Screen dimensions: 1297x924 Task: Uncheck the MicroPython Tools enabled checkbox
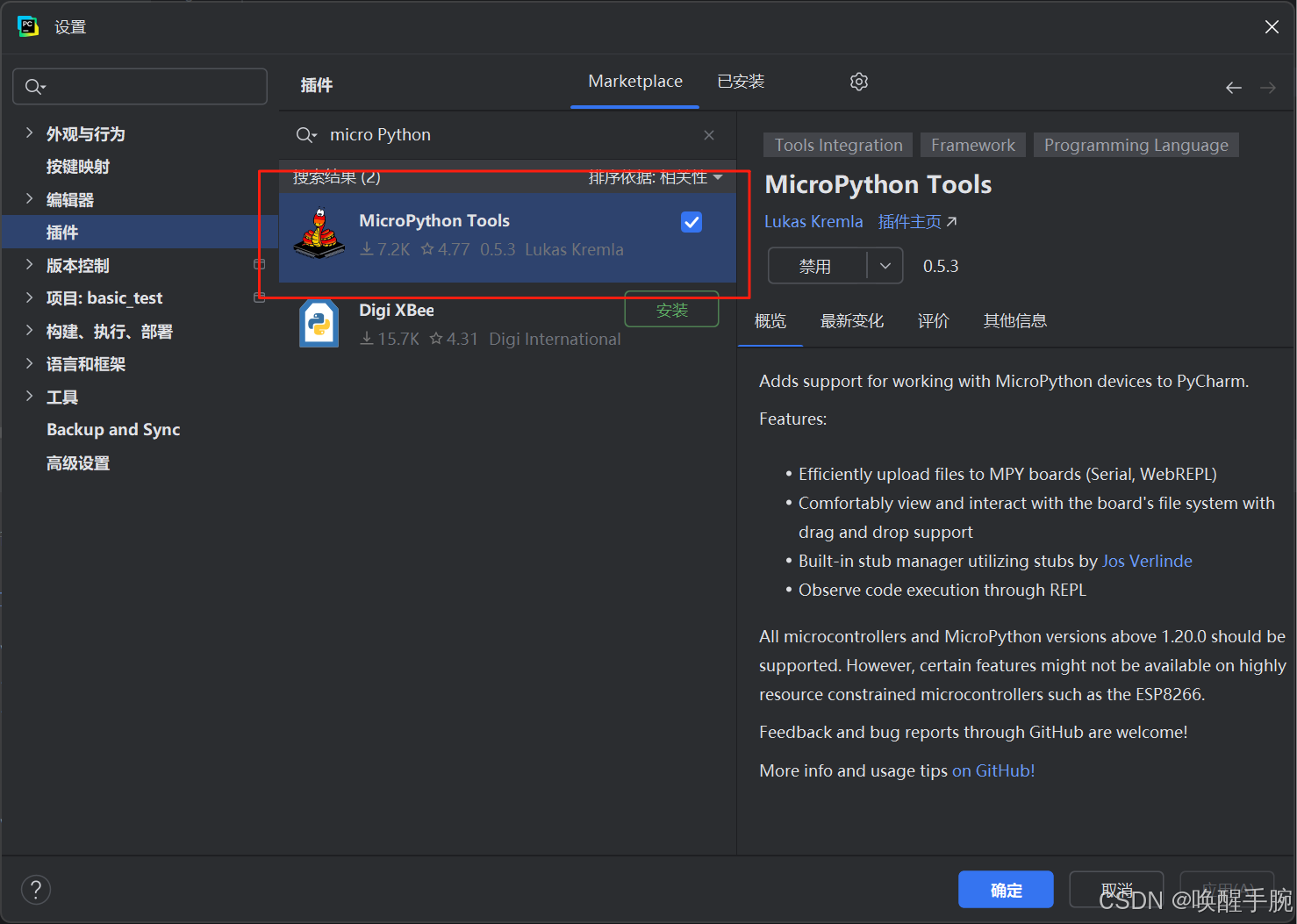point(691,222)
